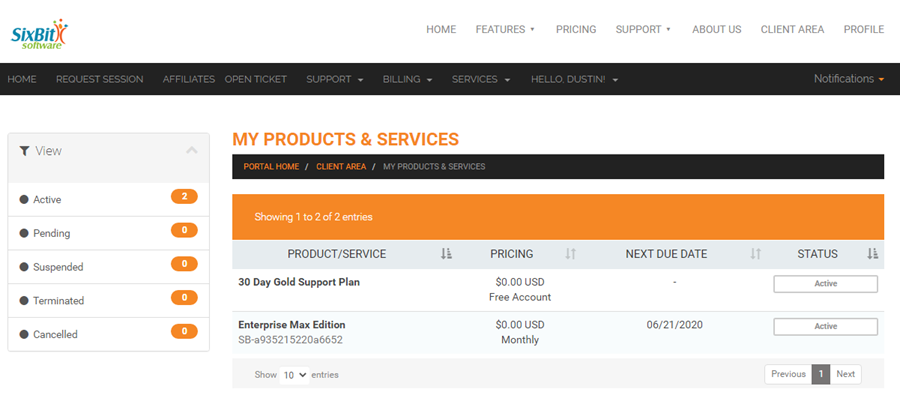Open the Request Session page
The image size is (900, 398).
point(100,79)
